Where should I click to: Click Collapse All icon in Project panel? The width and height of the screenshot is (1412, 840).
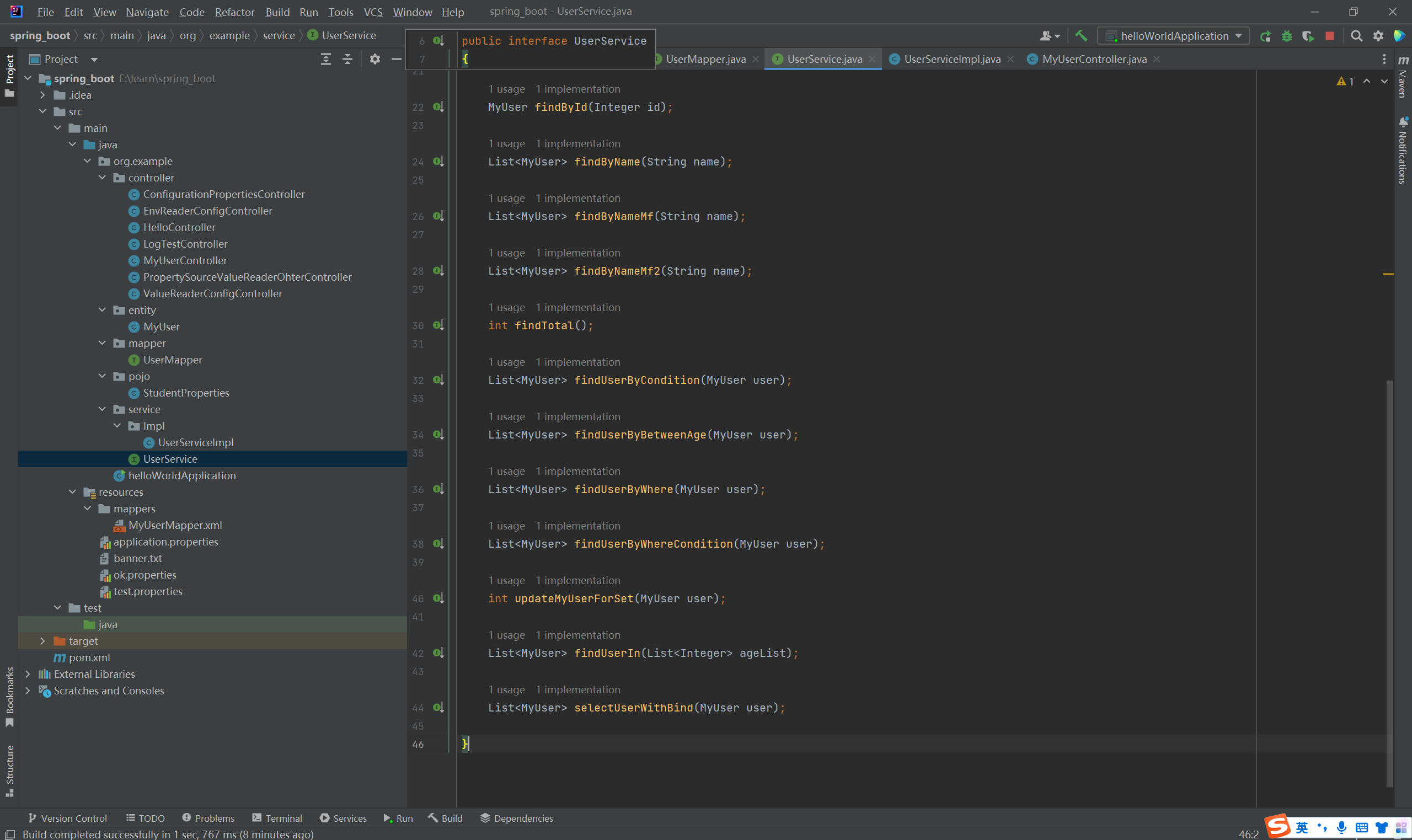pos(347,59)
